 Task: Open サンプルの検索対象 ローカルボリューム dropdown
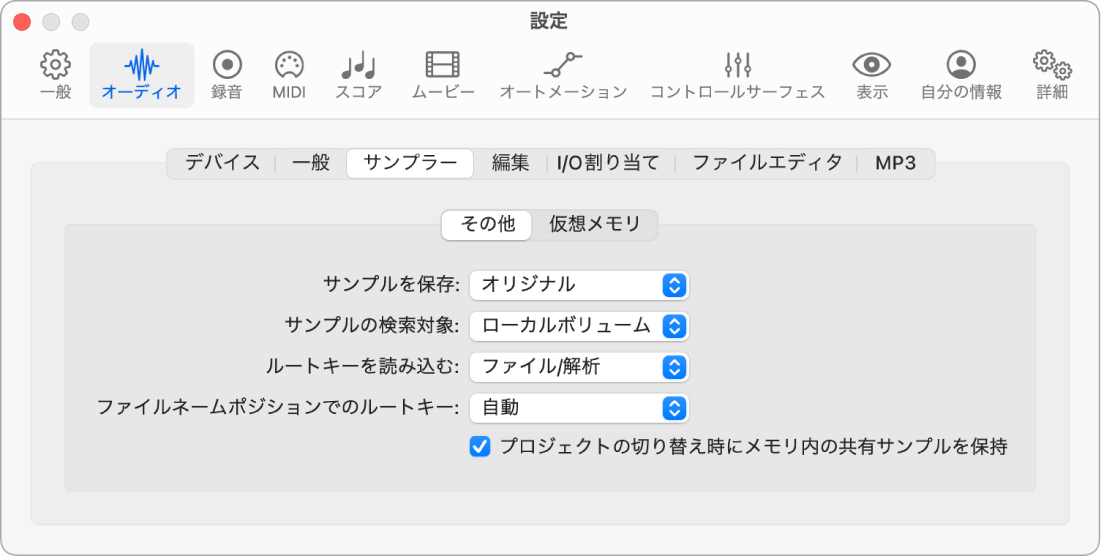click(579, 326)
